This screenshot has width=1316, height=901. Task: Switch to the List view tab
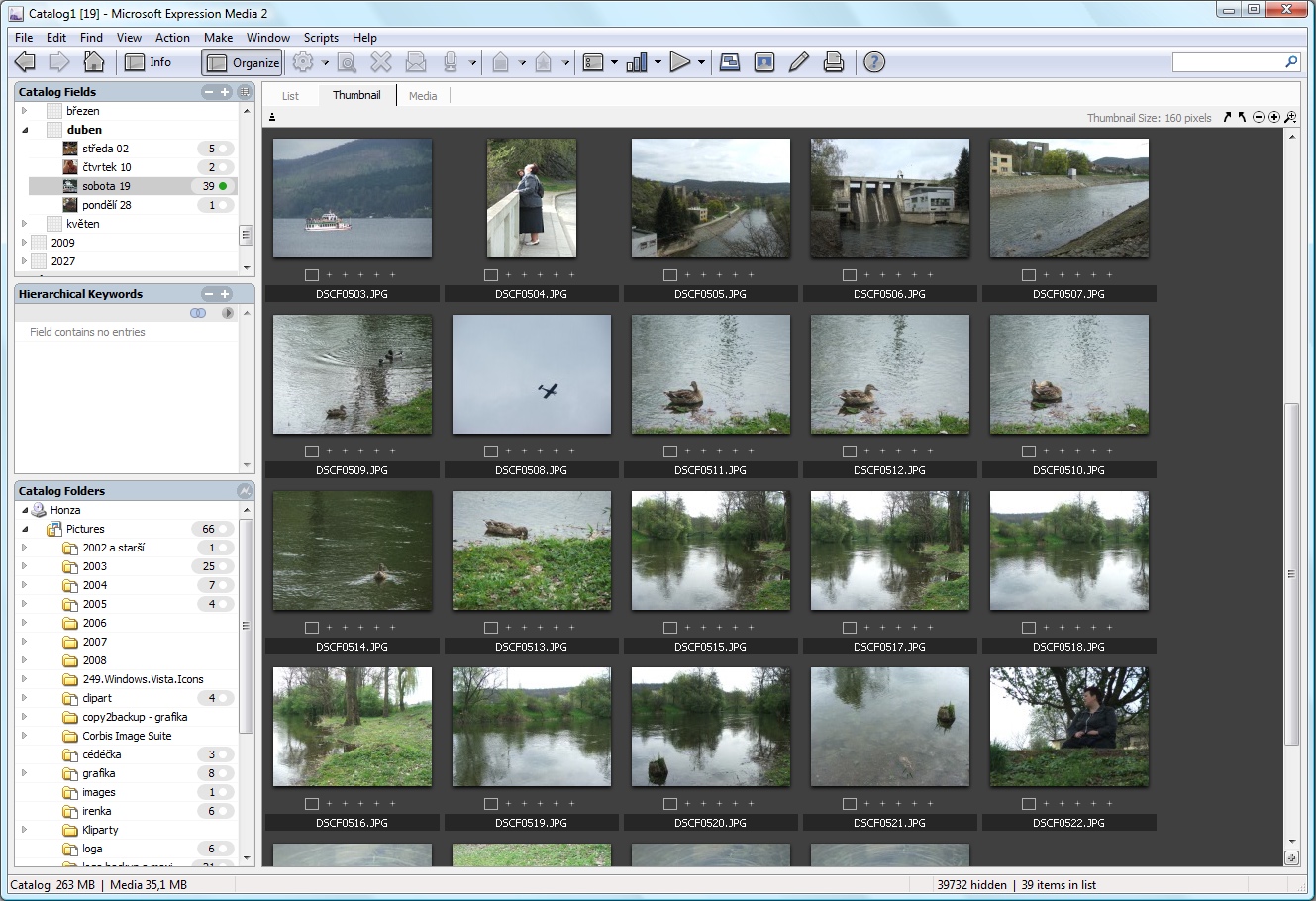click(290, 96)
